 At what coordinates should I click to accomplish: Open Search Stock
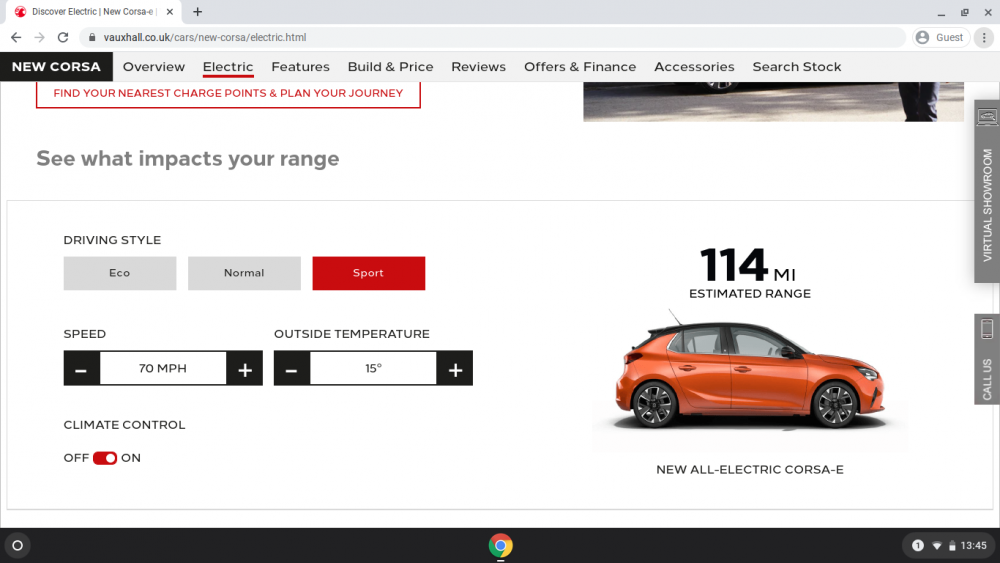pos(797,66)
